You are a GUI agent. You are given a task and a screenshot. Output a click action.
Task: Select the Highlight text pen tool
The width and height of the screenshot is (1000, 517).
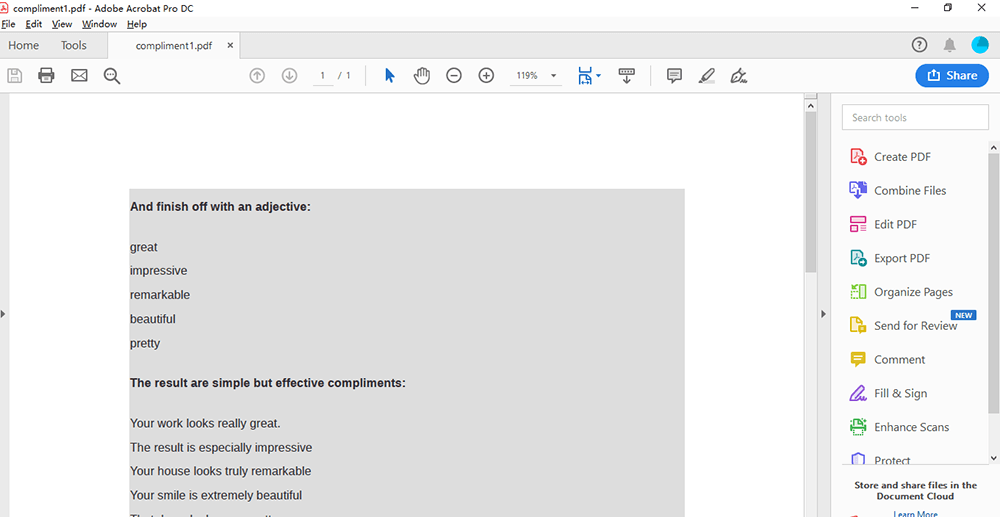tap(706, 76)
